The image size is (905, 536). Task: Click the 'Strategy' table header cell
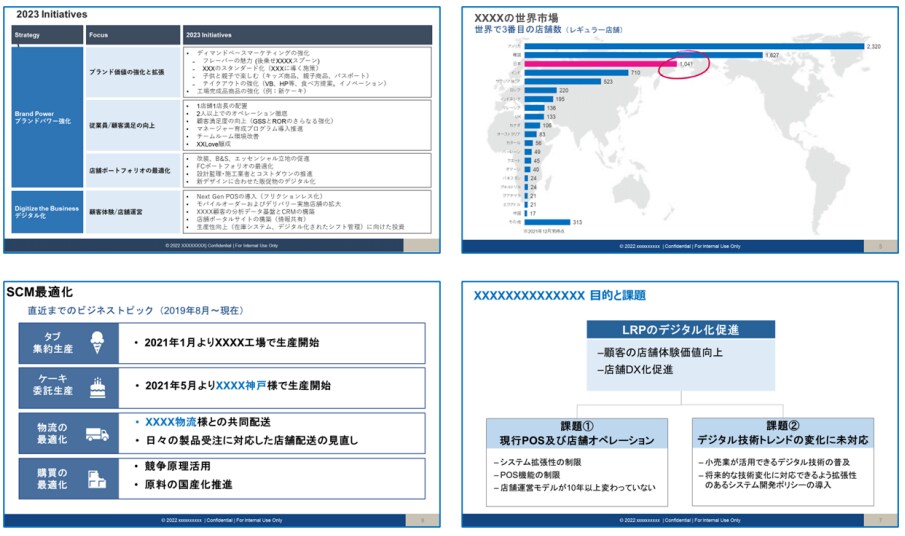pyautogui.click(x=47, y=35)
